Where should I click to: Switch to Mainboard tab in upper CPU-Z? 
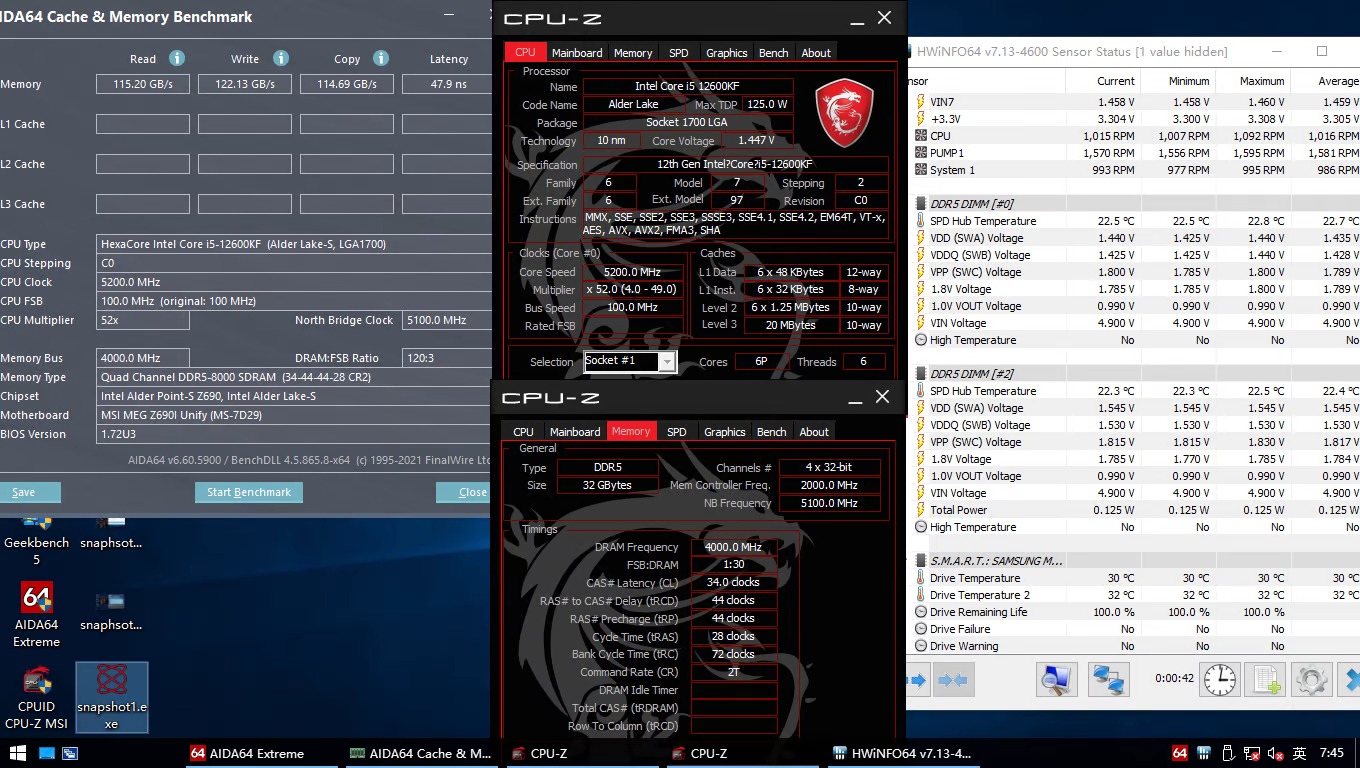point(577,52)
